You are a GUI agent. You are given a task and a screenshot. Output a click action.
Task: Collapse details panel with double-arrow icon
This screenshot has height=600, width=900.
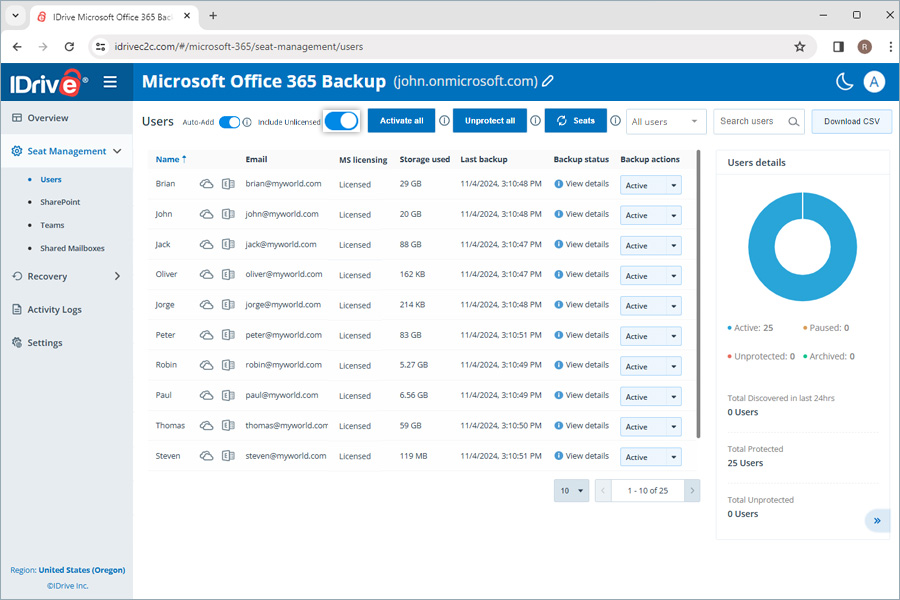coord(877,520)
